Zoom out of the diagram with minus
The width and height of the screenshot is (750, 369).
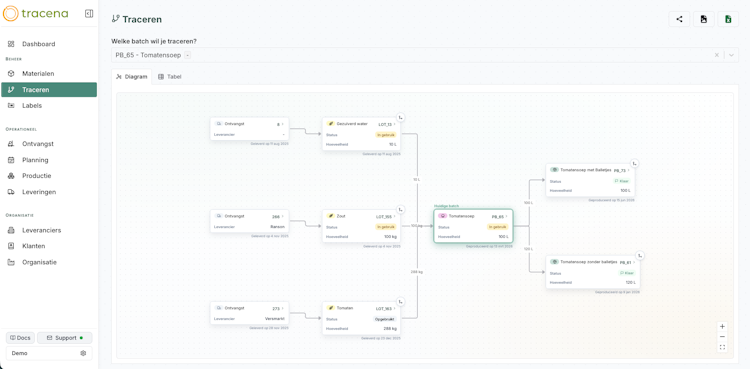(x=722, y=337)
